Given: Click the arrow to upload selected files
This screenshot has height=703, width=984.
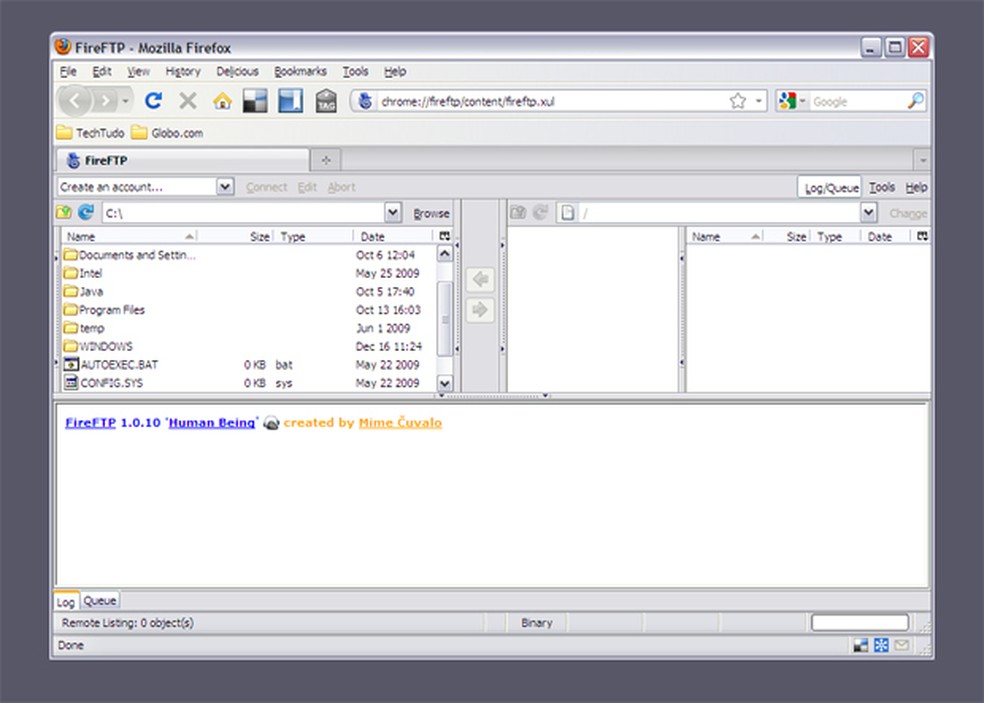Looking at the screenshot, I should (x=480, y=310).
